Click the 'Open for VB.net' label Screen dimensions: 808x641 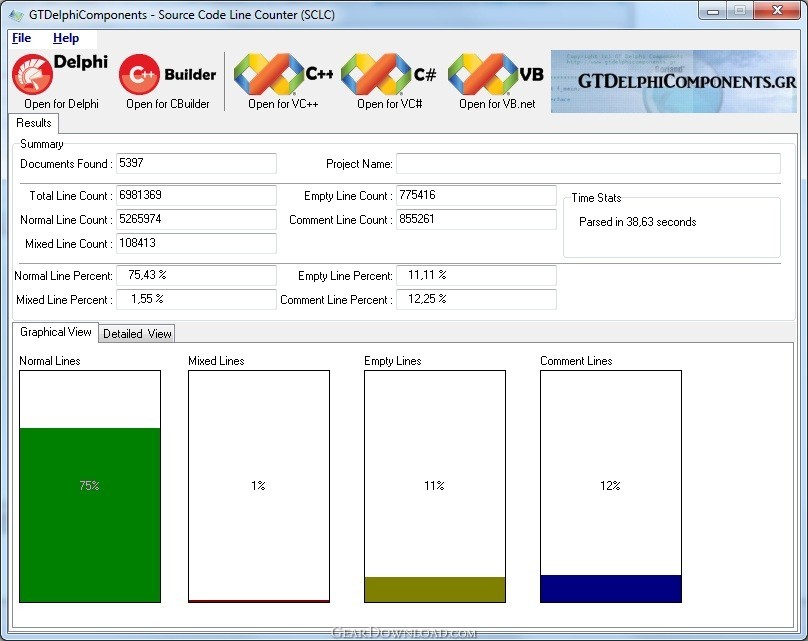497,104
